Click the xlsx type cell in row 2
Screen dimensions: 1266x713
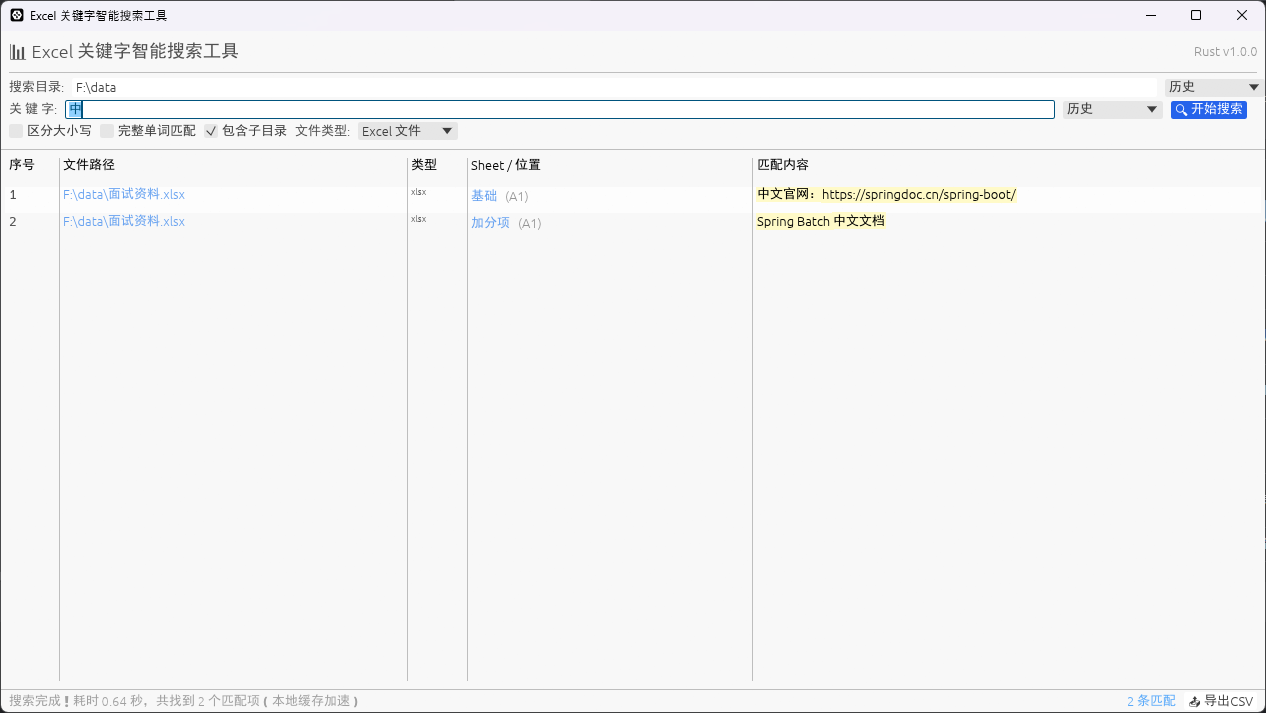click(x=418, y=219)
